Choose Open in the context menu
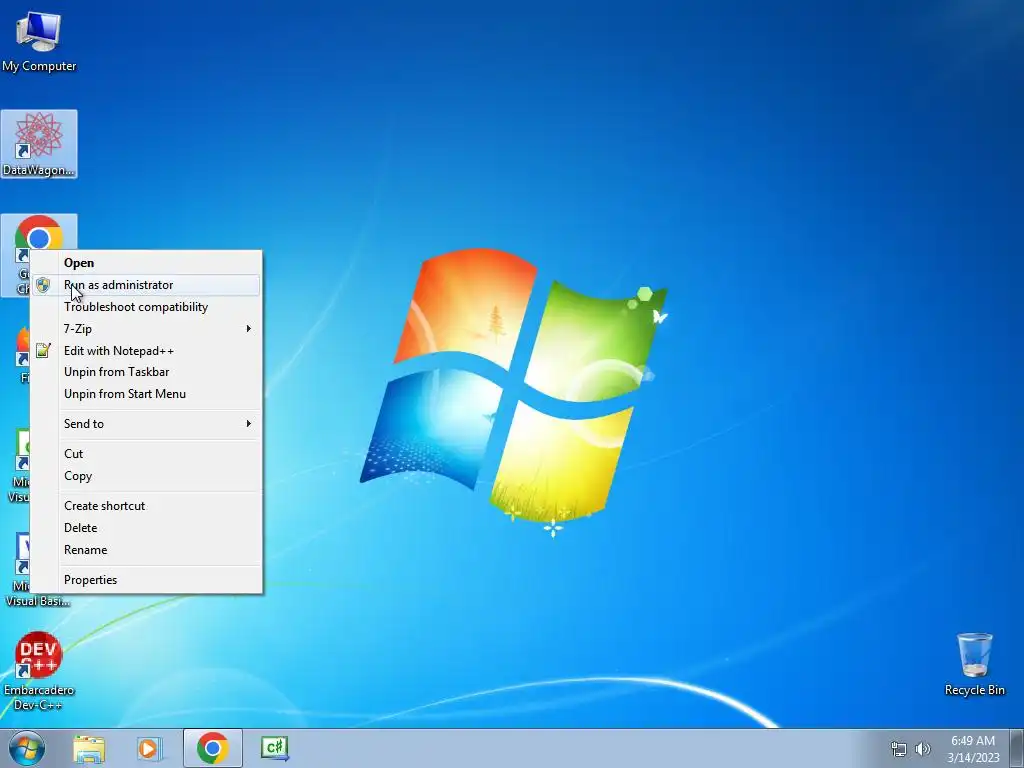 click(x=146, y=263)
